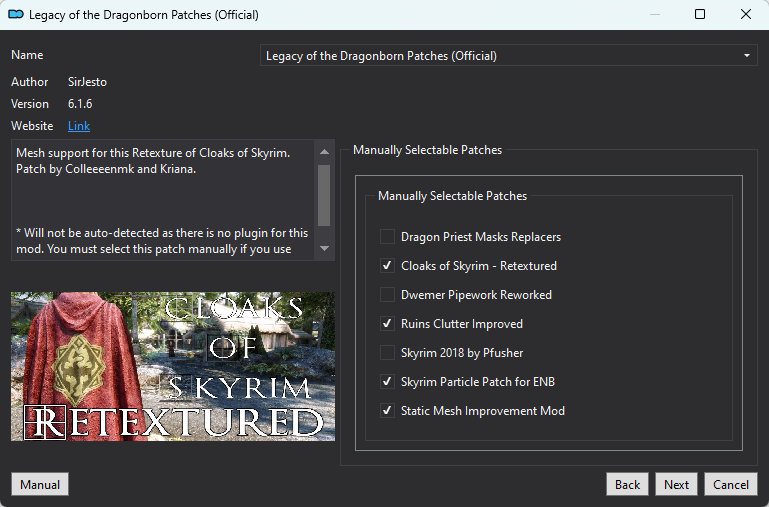769x507 pixels.
Task: Cancel the installer
Action: tap(731, 484)
